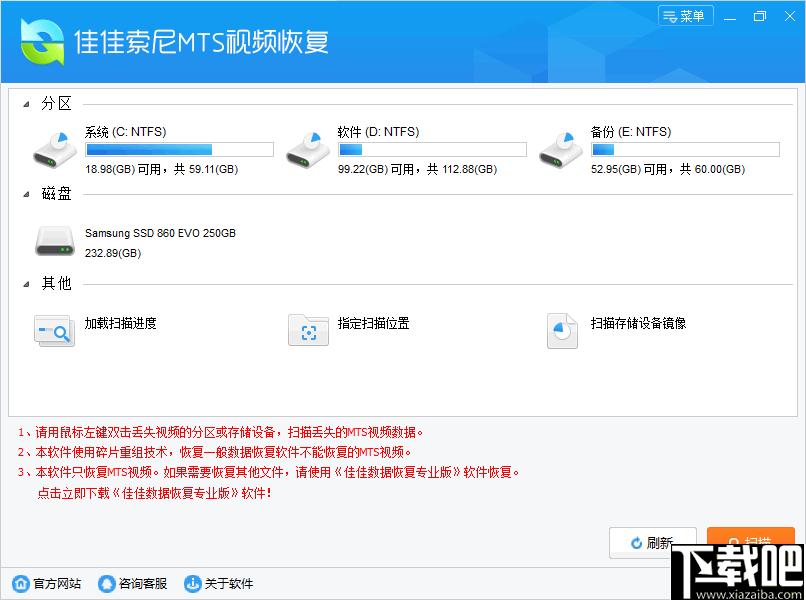Viewport: 806px width, 600px height.
Task: Click the C: system partition drive icon
Action: coord(55,149)
